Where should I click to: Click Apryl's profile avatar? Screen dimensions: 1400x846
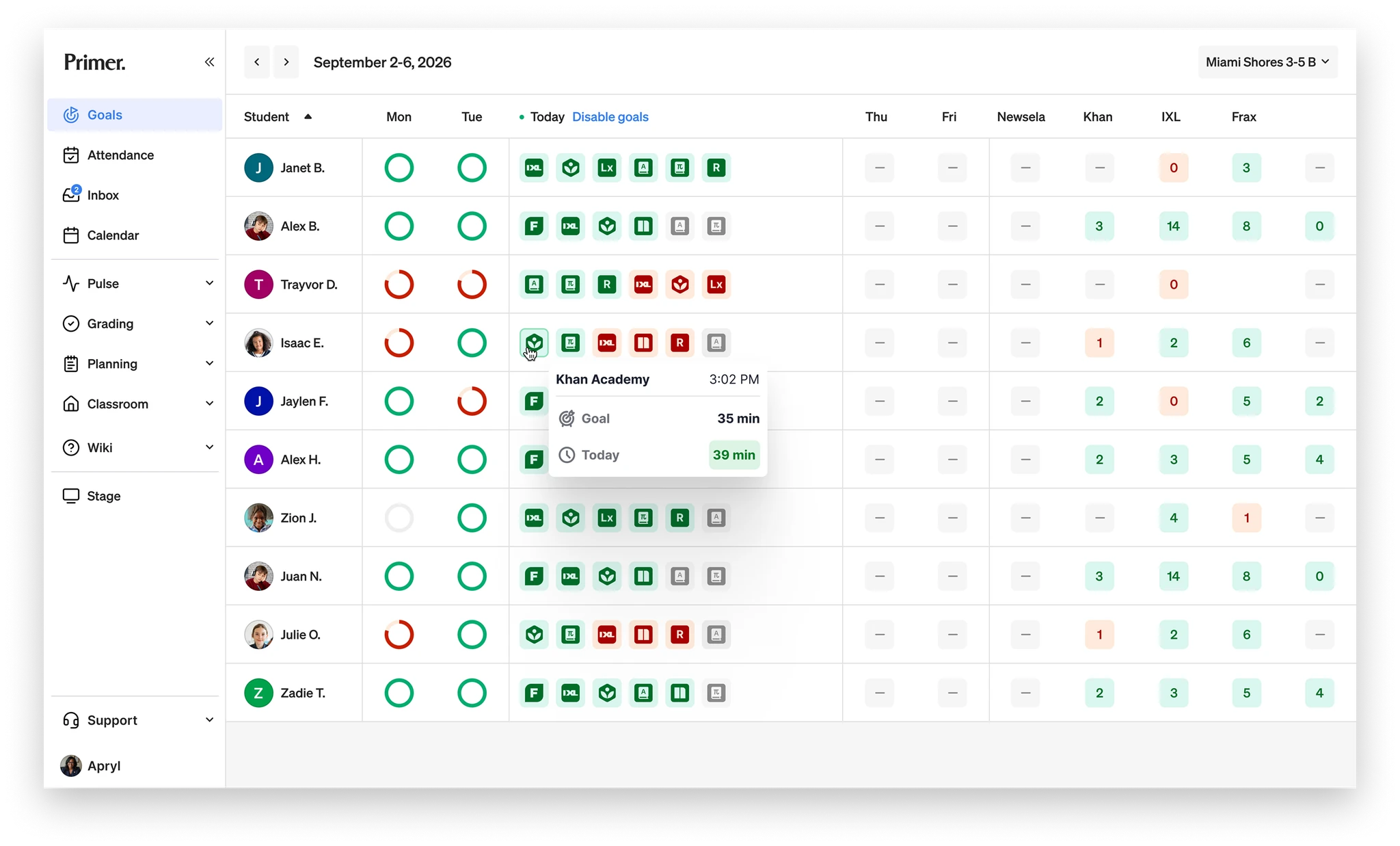tap(71, 766)
